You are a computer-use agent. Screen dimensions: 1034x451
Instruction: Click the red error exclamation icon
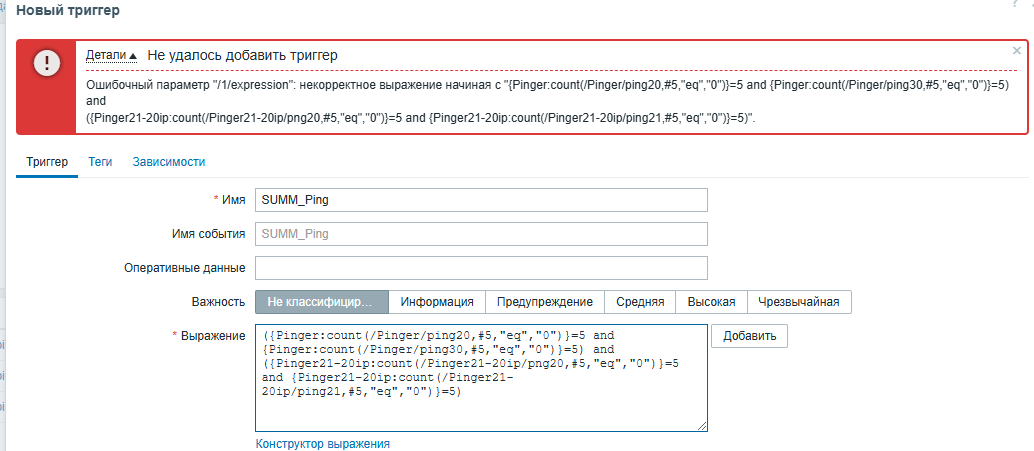point(46,63)
